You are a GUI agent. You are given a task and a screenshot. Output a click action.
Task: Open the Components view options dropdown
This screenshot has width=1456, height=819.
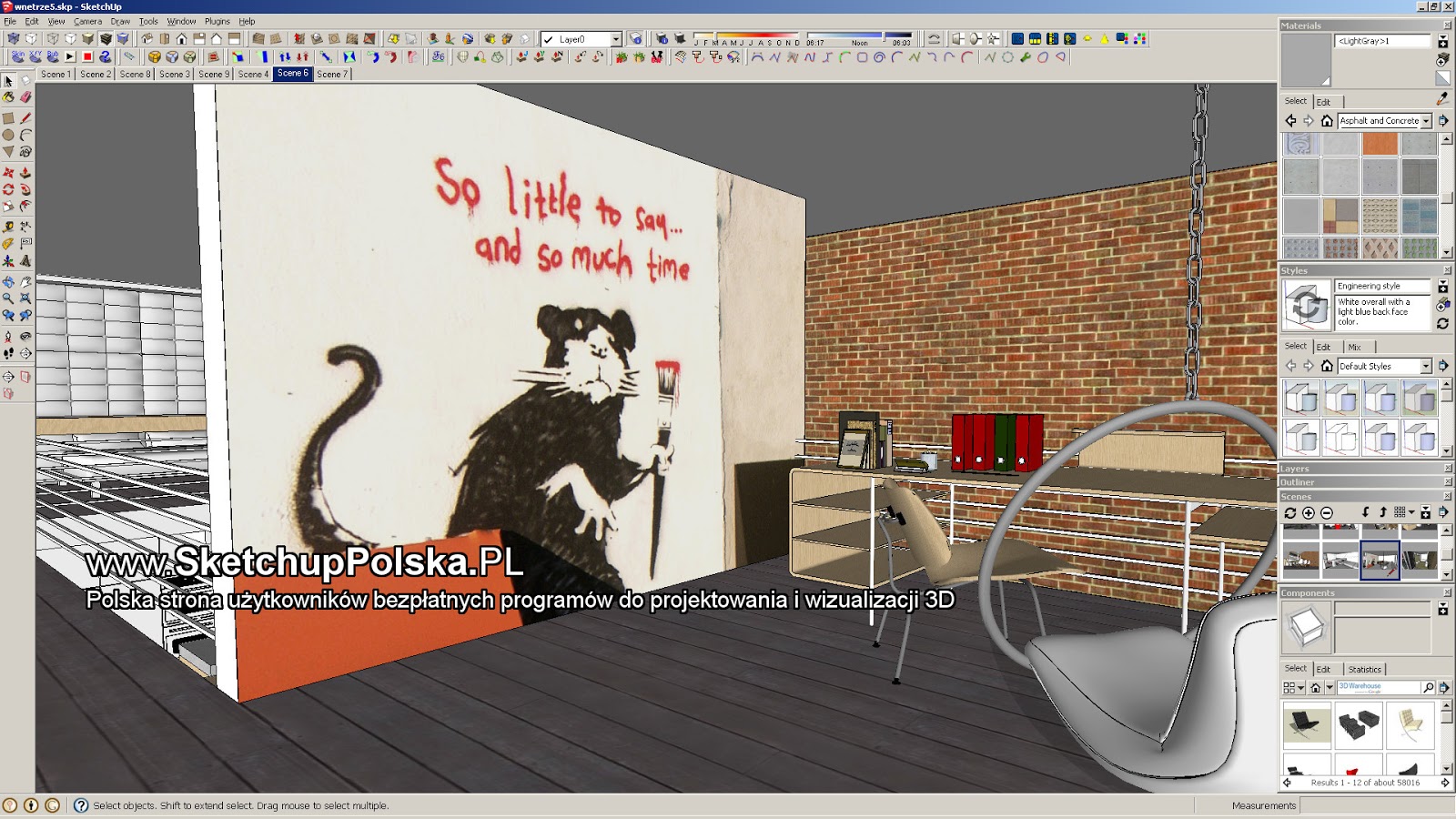coord(1293,688)
